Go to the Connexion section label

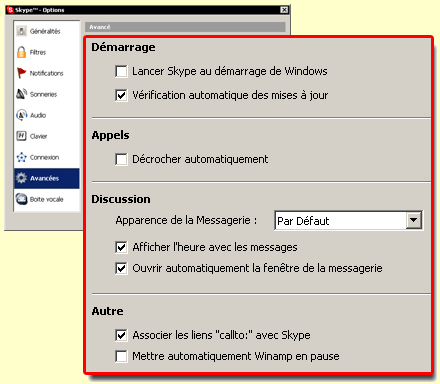pos(44,157)
